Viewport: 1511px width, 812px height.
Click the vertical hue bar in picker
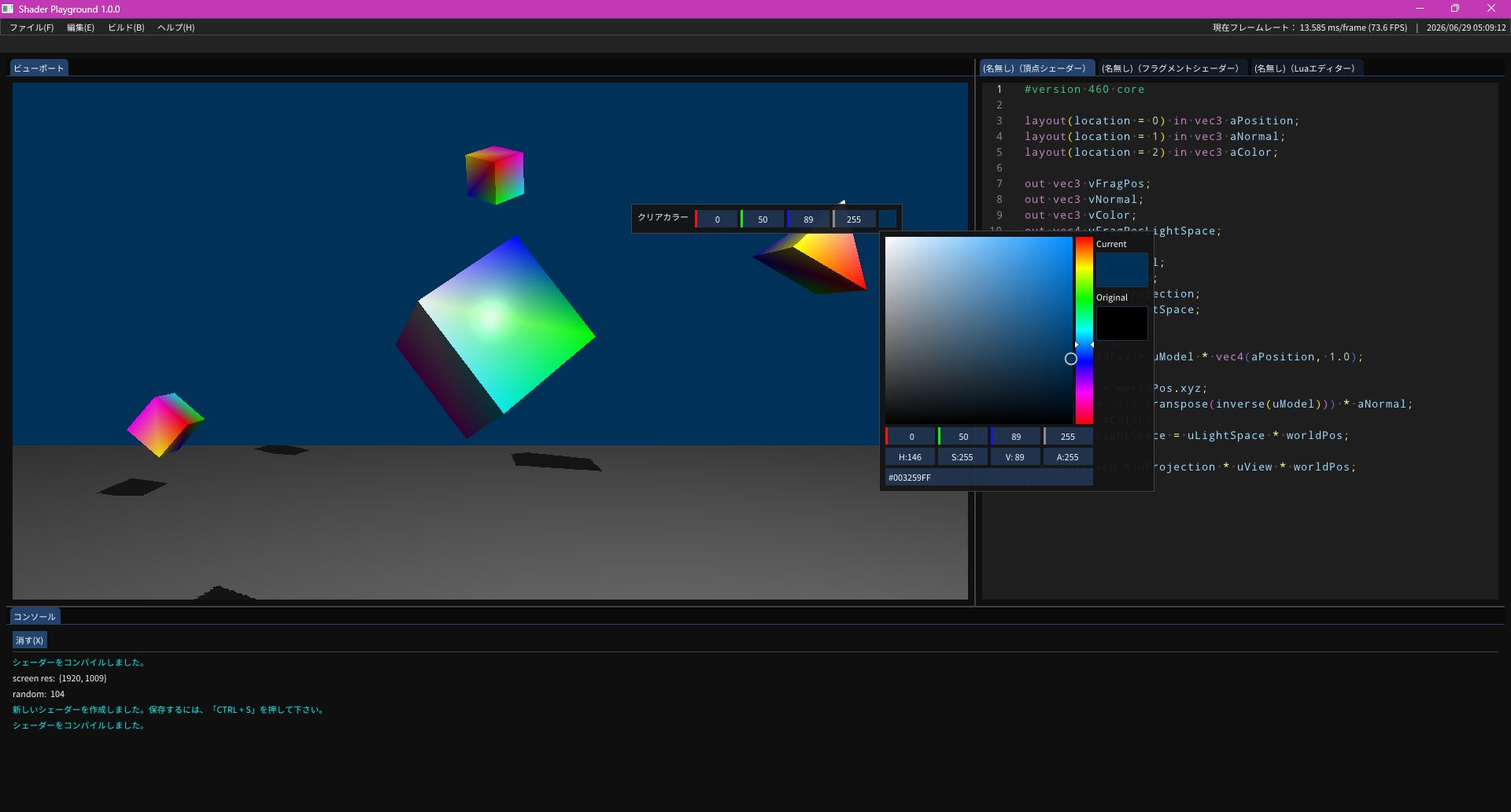tap(1084, 330)
